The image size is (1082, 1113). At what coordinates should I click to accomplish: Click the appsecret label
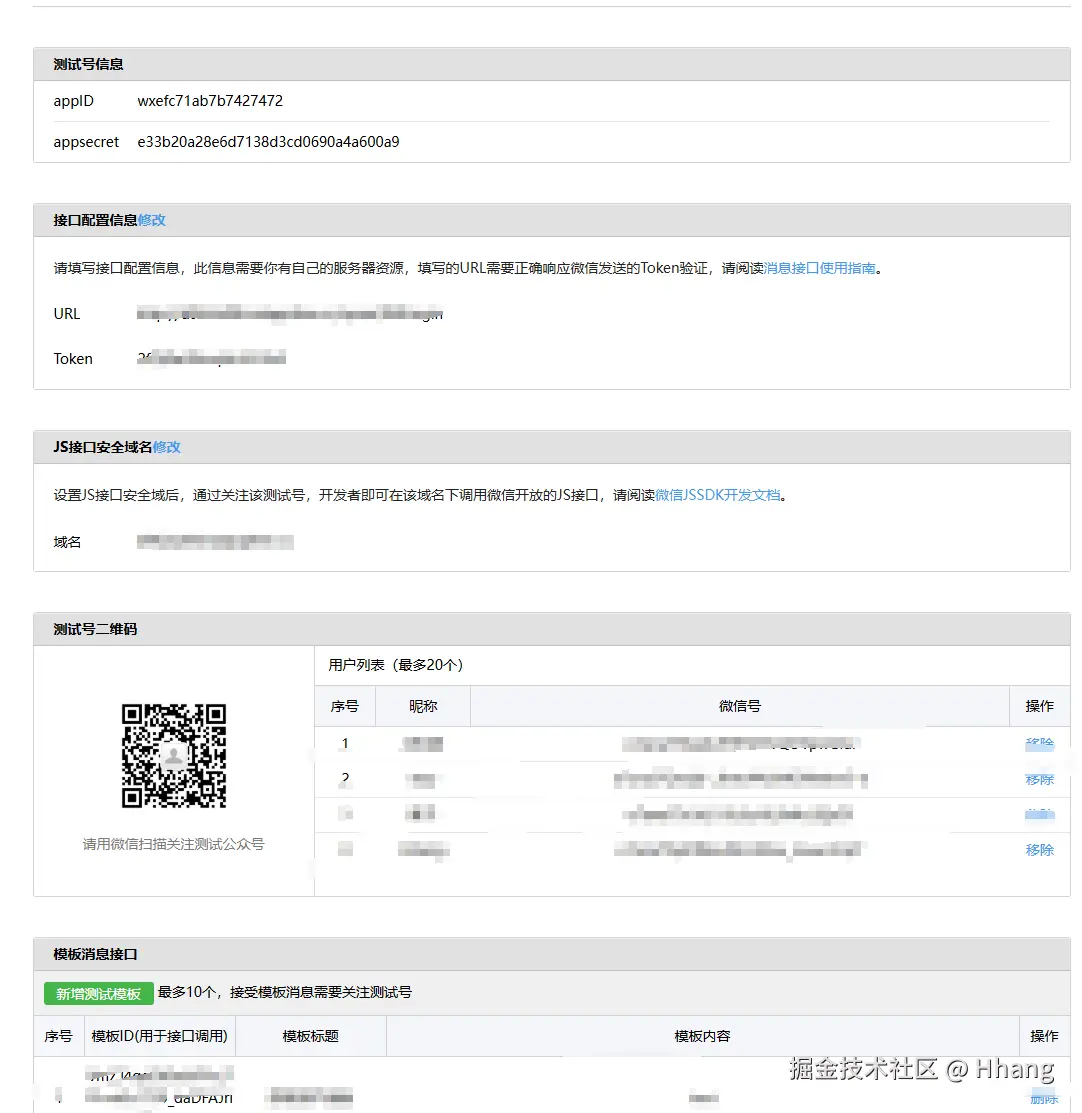pyautogui.click(x=86, y=142)
